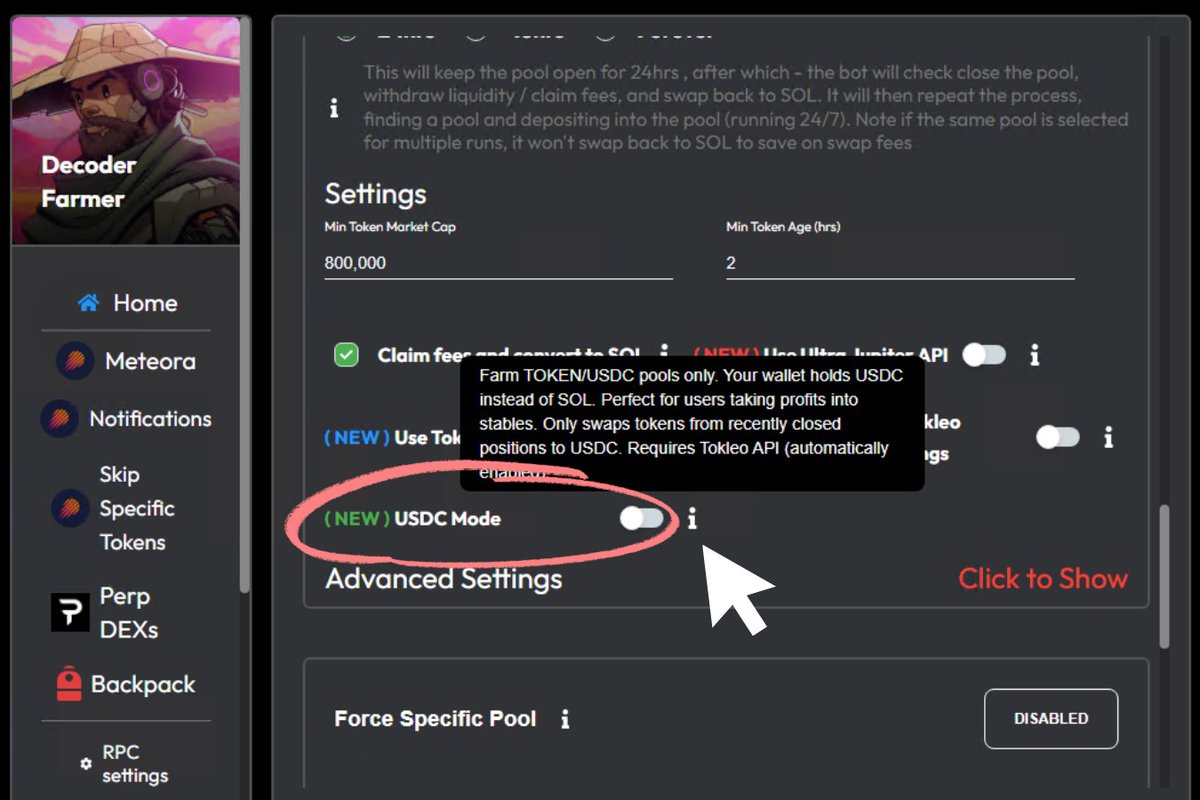Click the Perp DEXs P icon
Image resolution: width=1200 pixels, height=800 pixels.
tap(70, 613)
